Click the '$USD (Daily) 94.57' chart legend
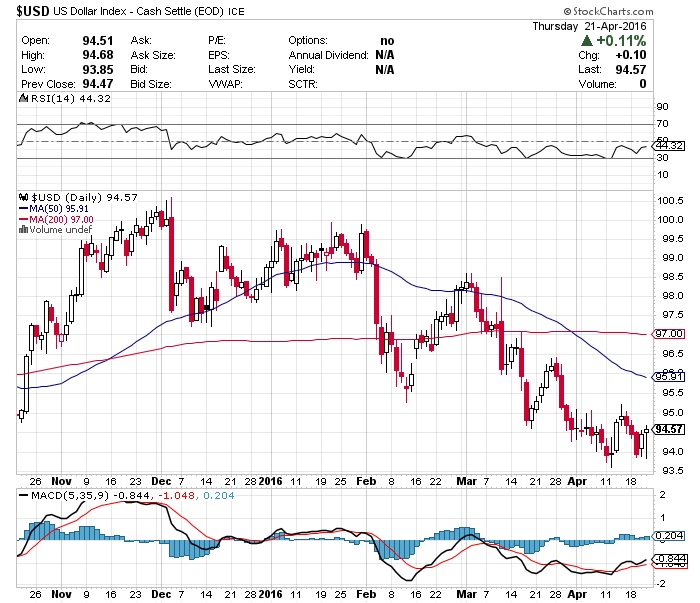The height and width of the screenshot is (603, 700). point(84,197)
